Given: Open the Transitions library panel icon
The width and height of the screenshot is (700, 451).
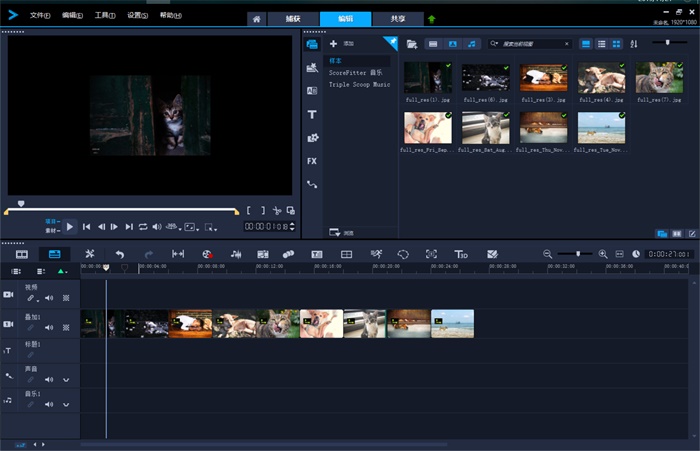Looking at the screenshot, I should [312, 90].
